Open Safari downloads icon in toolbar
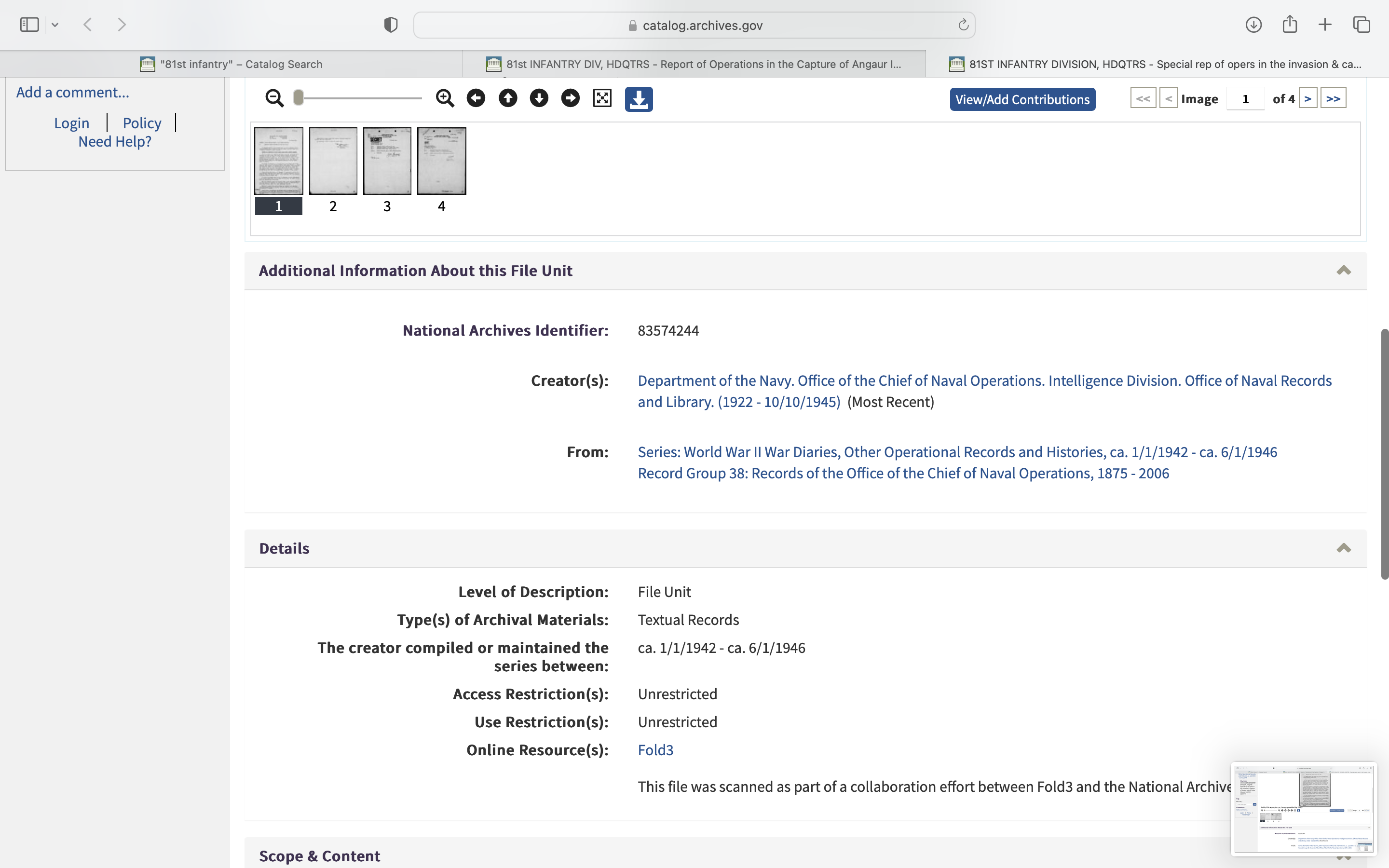 [x=1253, y=25]
